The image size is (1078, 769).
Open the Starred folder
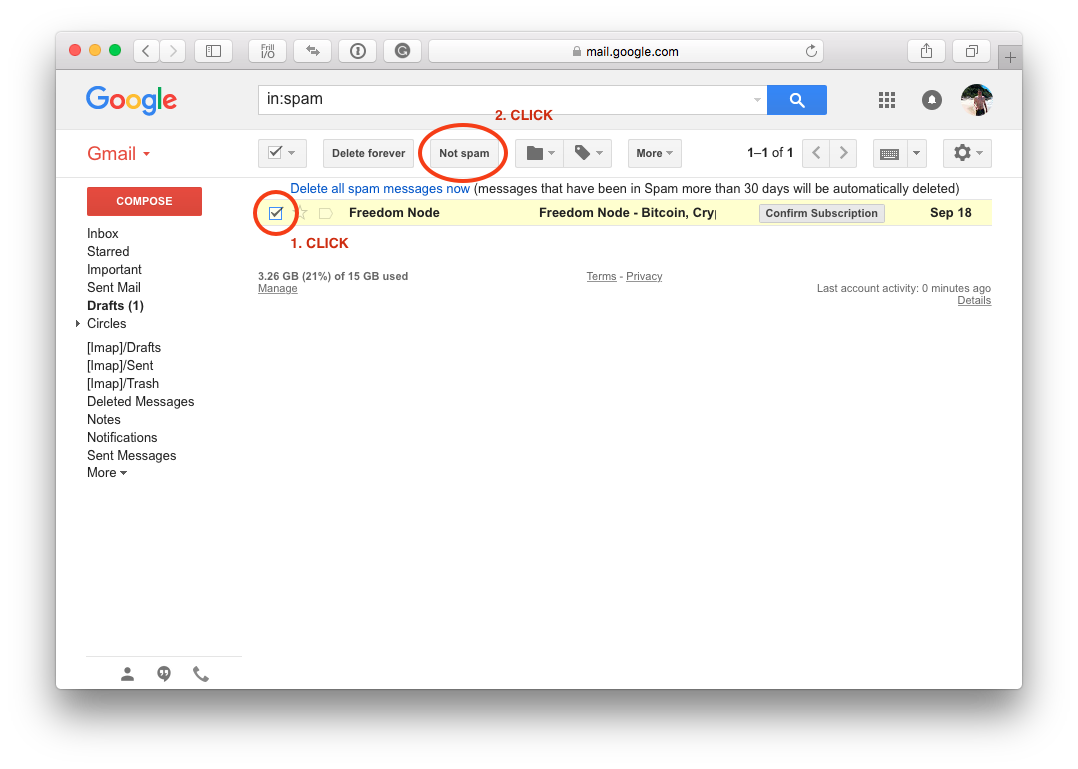108,252
